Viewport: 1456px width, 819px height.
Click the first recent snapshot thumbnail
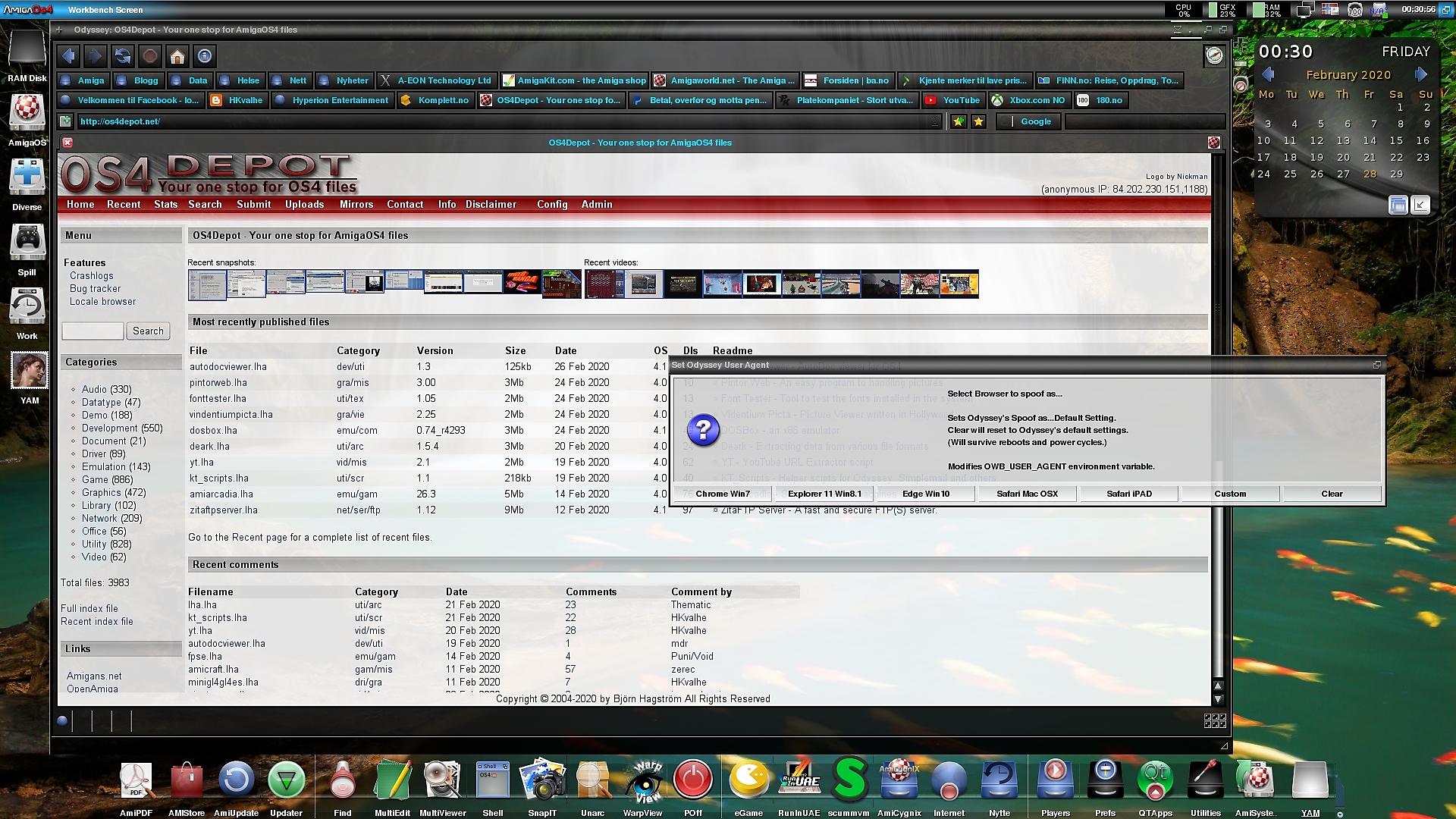click(x=206, y=285)
